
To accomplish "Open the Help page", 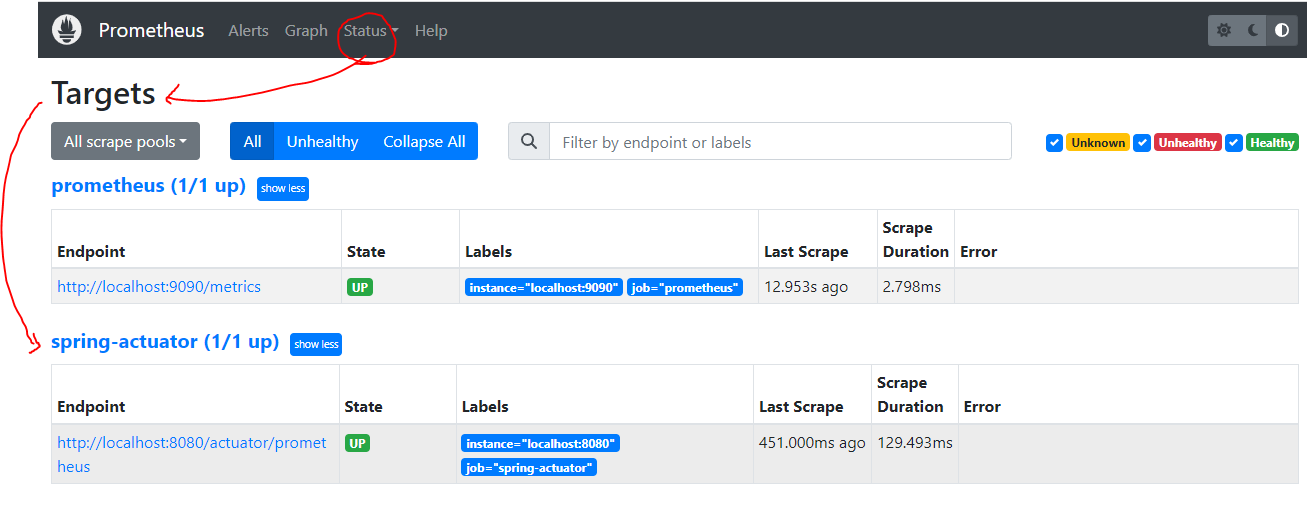I will 431,30.
